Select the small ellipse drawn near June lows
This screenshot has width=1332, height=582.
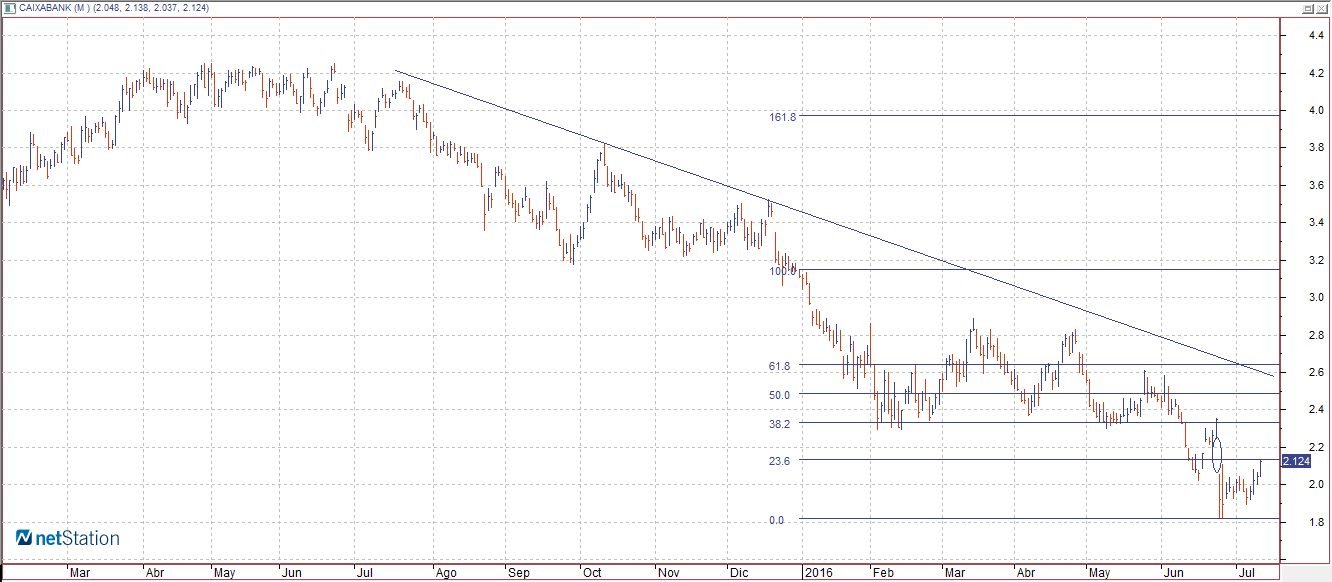click(1216, 455)
